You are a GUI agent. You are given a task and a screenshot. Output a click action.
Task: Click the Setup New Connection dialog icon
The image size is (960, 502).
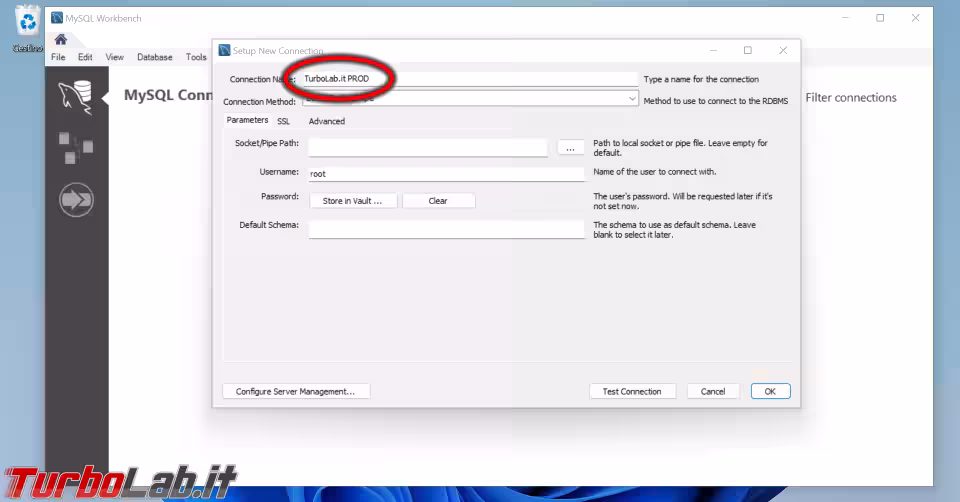click(x=224, y=50)
